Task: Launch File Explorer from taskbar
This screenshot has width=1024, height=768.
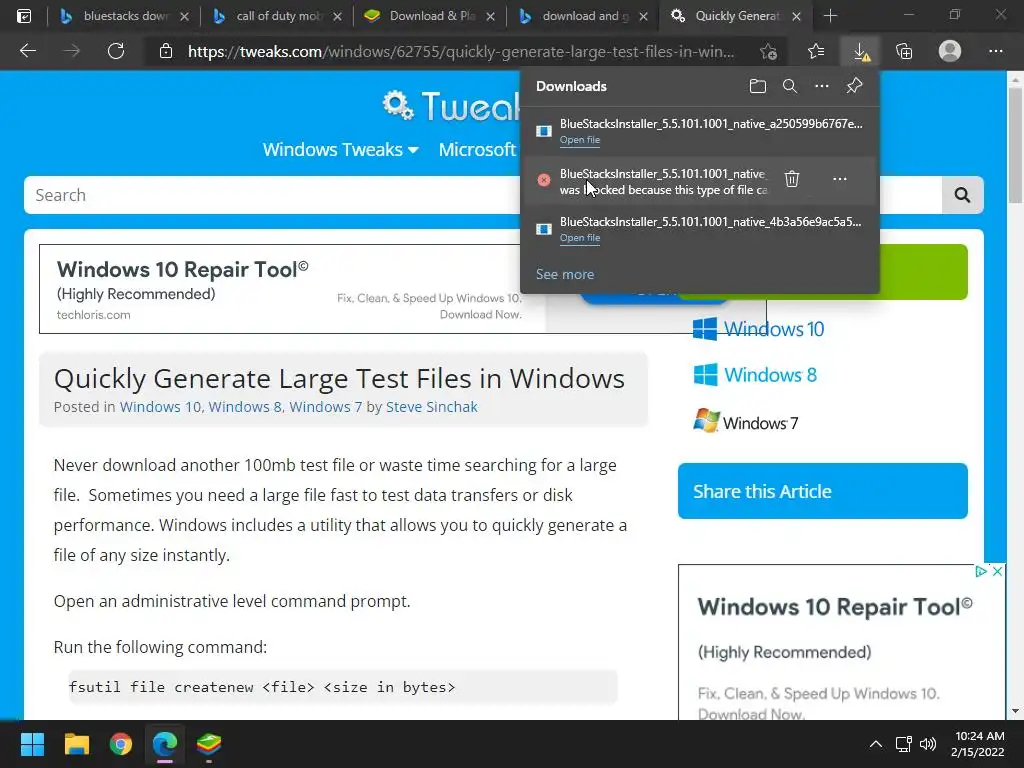Action: point(76,744)
